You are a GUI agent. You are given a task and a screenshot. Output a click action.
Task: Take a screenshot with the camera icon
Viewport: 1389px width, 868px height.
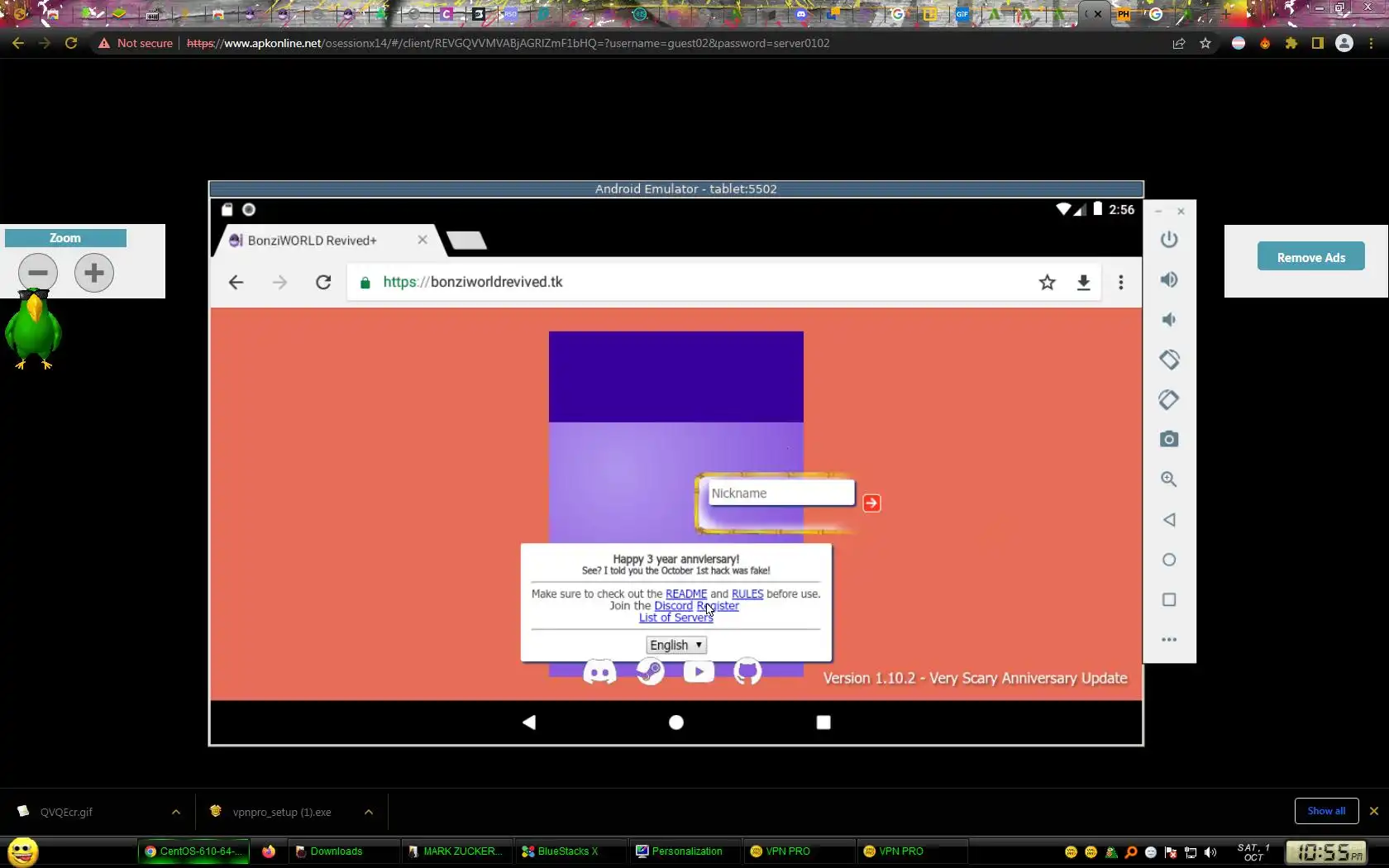(1169, 439)
